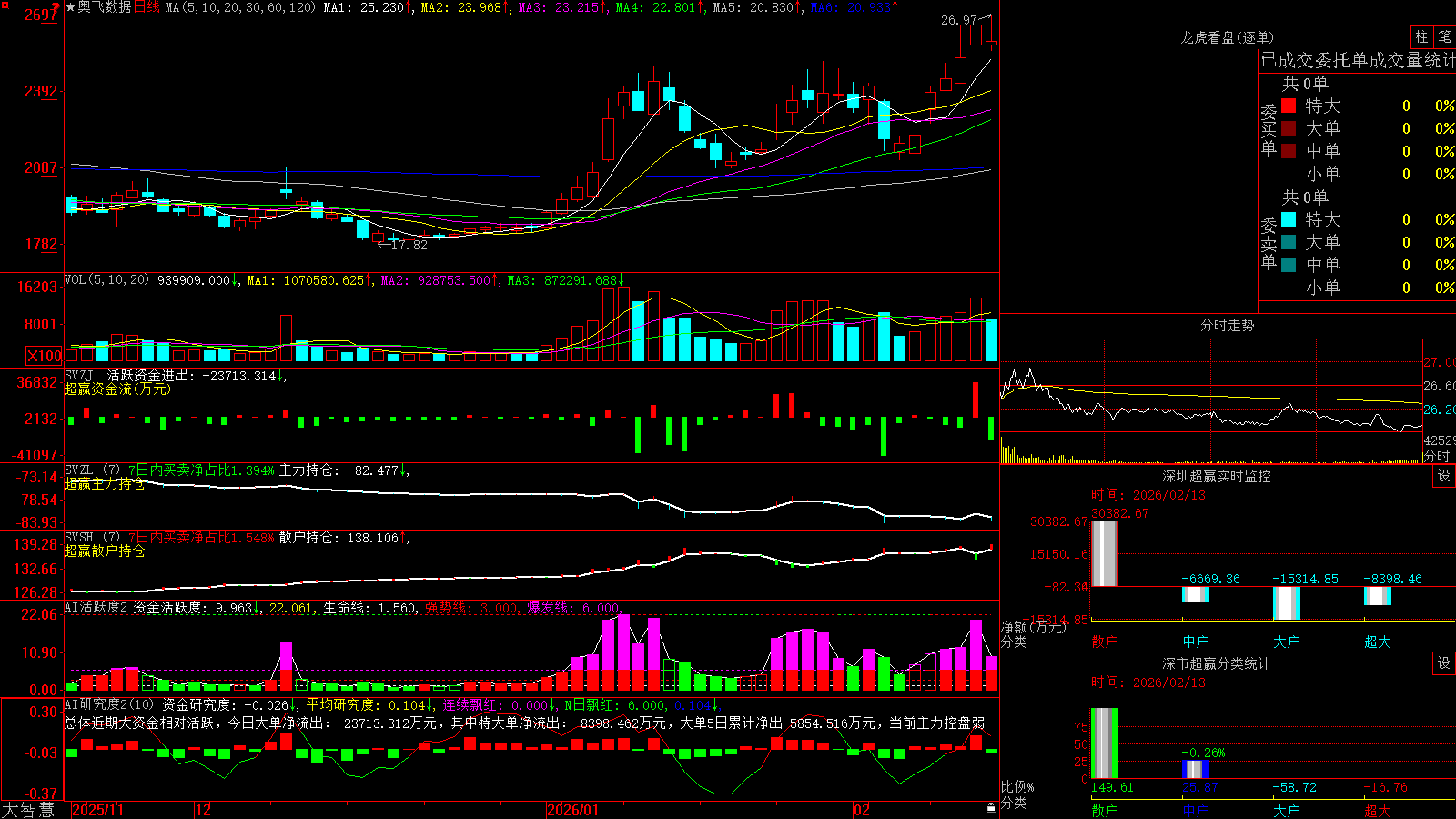Click the 爆发线: 6.000 label
Image resolution: width=1456 pixels, height=819 pixels.
coord(574,607)
